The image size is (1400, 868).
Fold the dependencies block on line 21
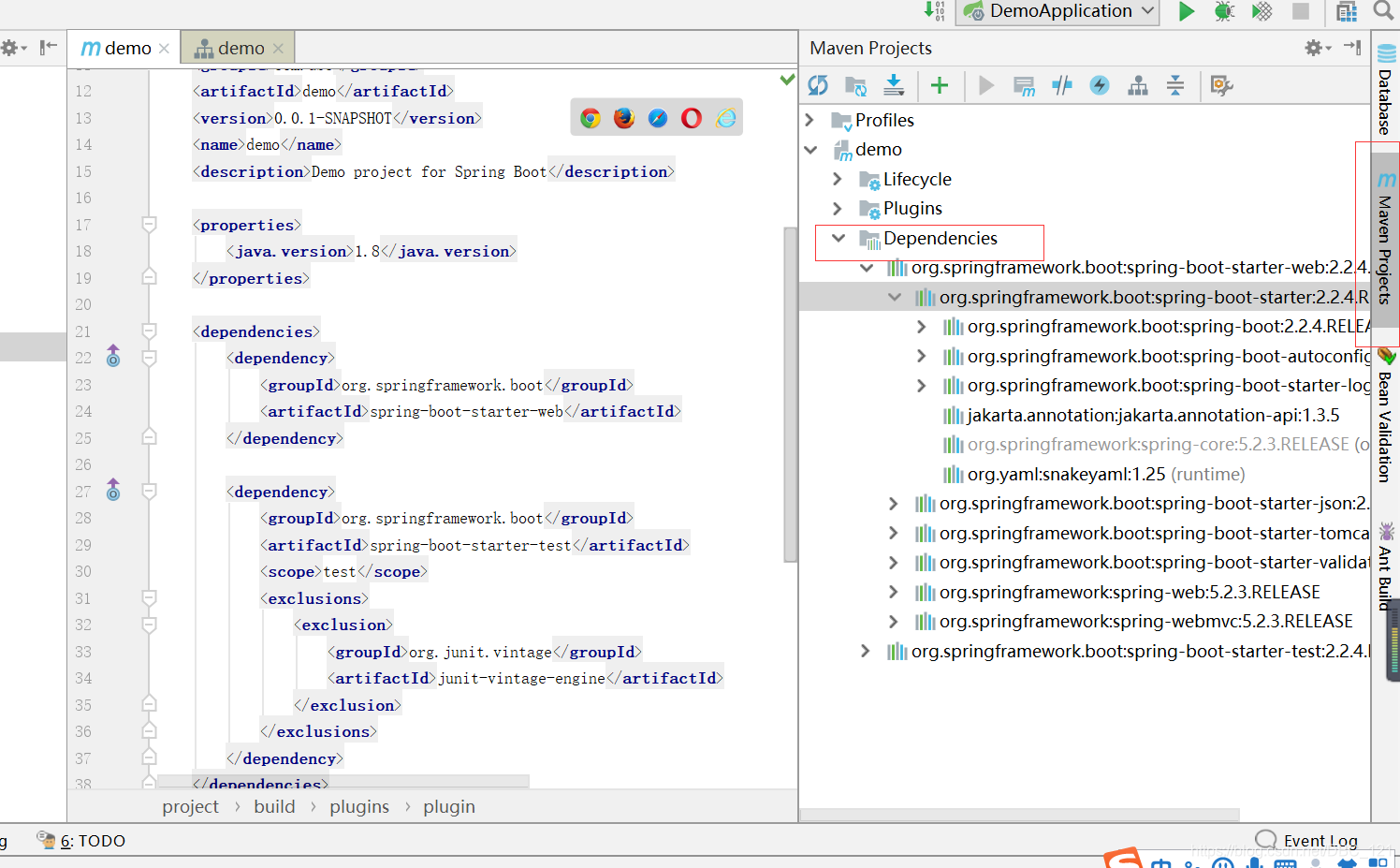[x=149, y=331]
